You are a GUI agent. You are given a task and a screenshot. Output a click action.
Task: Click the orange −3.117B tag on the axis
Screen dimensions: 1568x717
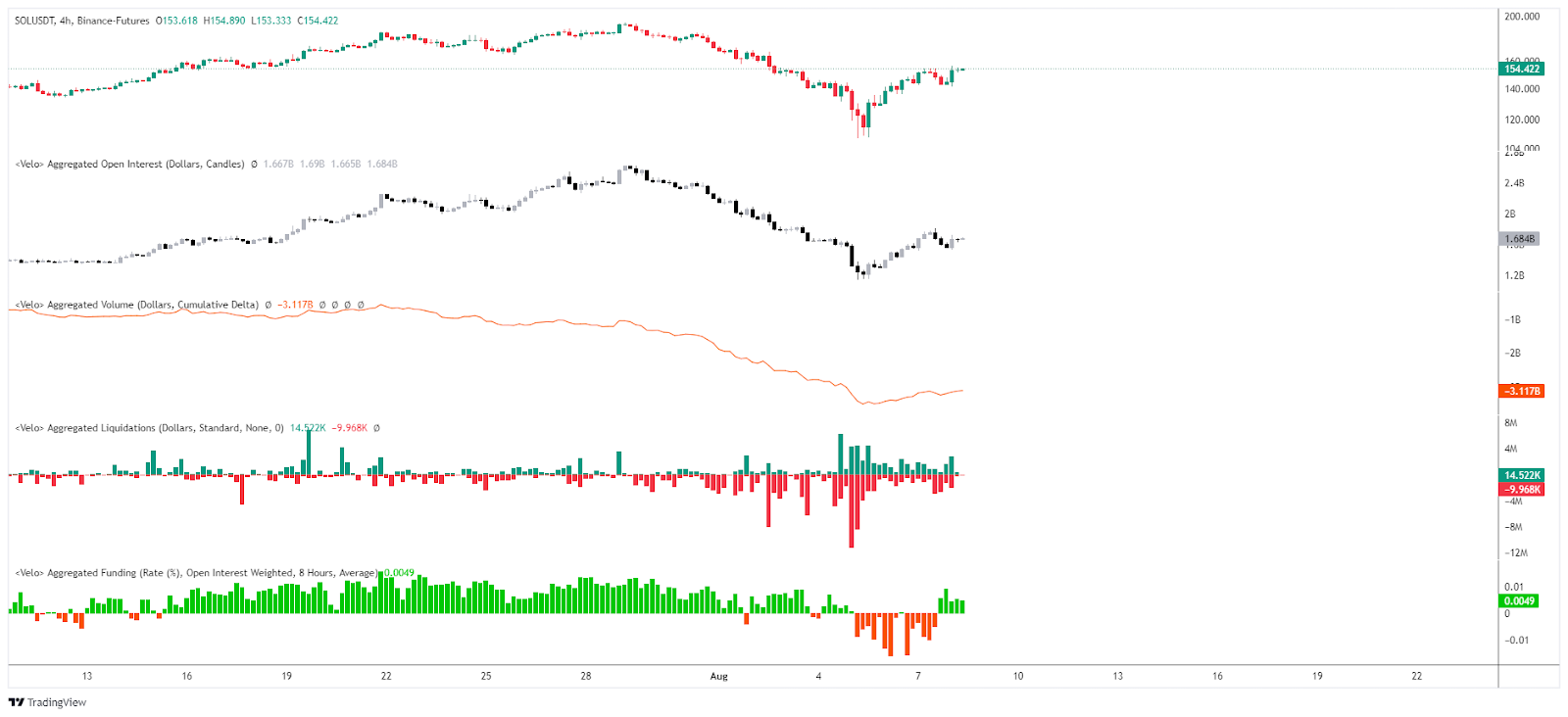[1522, 391]
